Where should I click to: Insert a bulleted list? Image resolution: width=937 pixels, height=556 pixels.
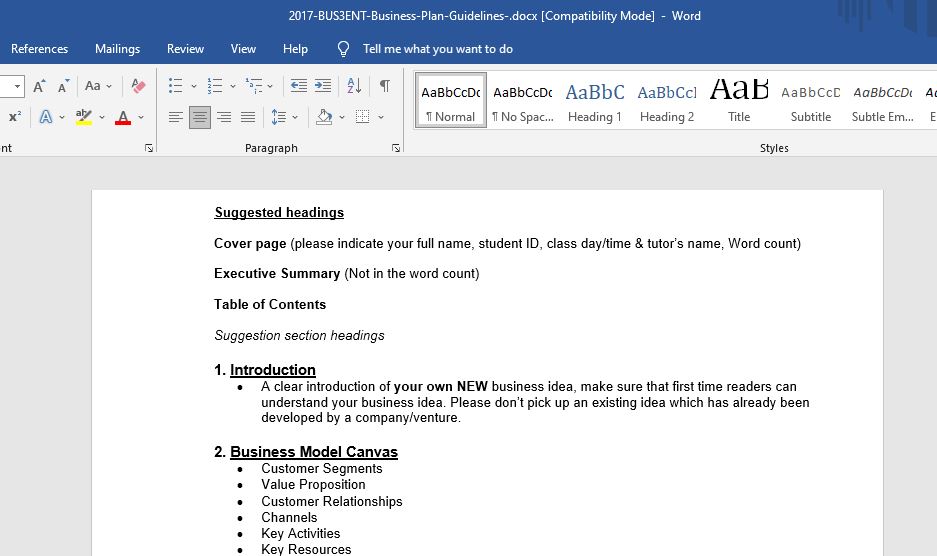[x=175, y=85]
